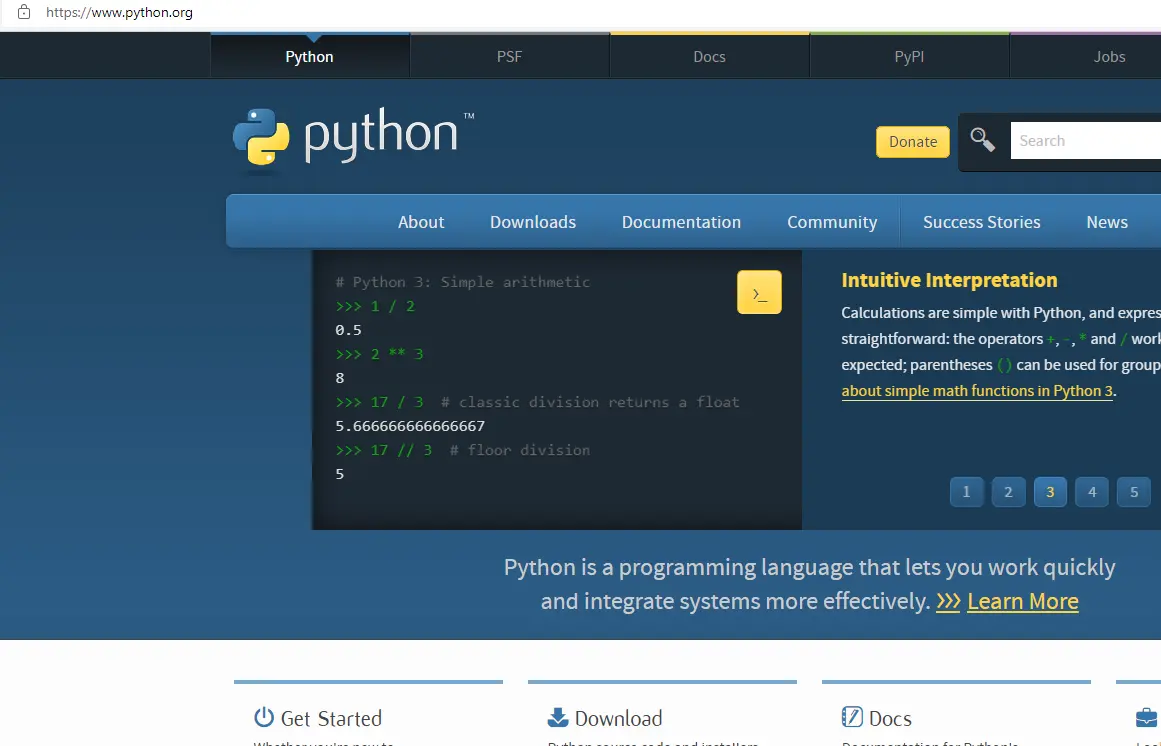This screenshot has height=746, width=1161.
Task: Show slide 4 of the carousel
Action: (1092, 492)
